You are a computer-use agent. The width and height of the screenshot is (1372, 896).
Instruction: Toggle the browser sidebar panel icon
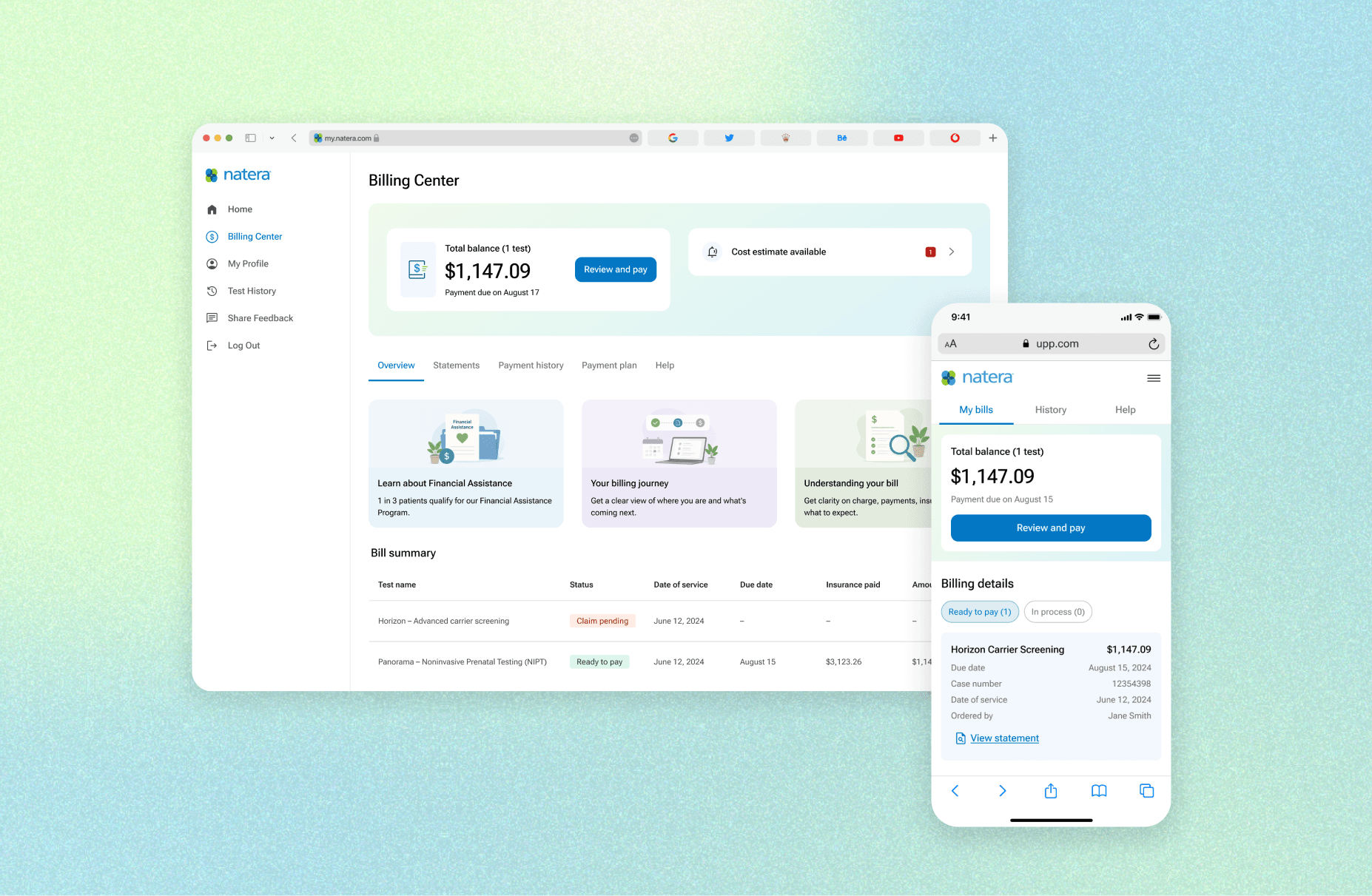[251, 138]
